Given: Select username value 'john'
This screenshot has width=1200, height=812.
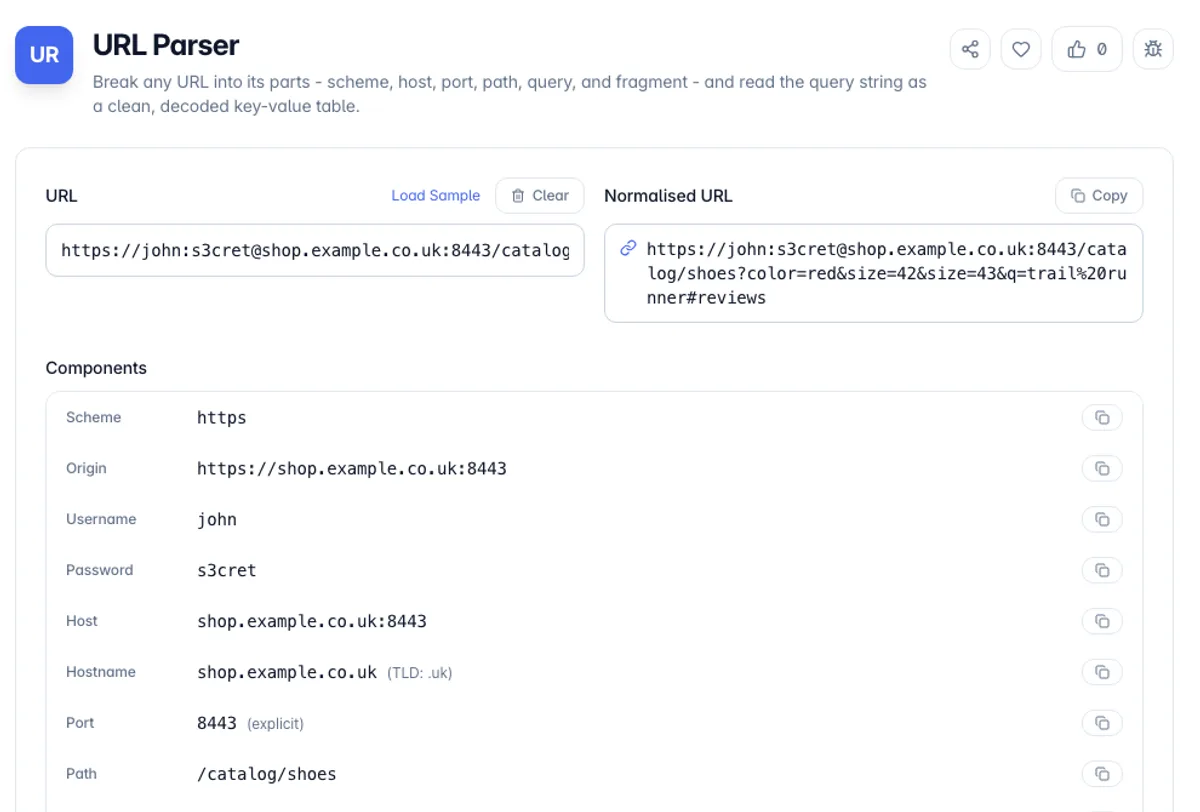Looking at the screenshot, I should pyautogui.click(x=217, y=520).
